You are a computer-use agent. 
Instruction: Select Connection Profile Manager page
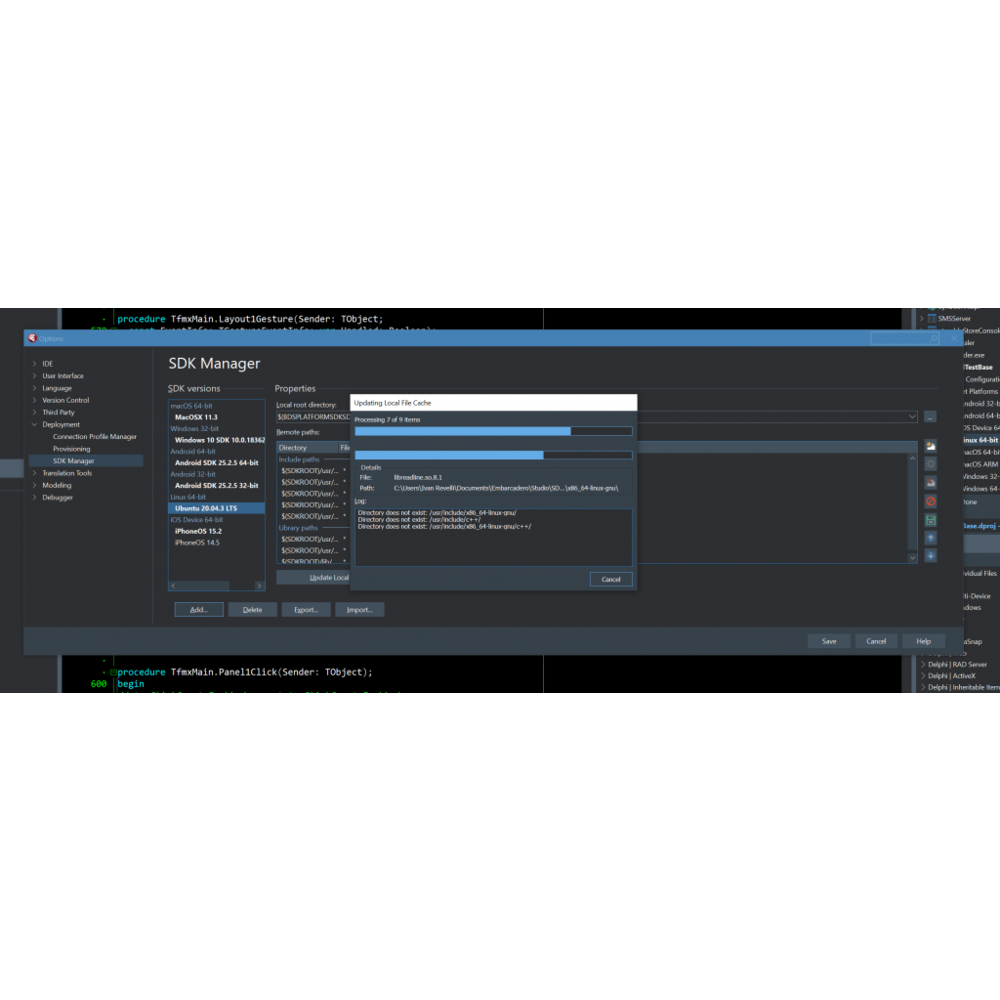(95, 437)
